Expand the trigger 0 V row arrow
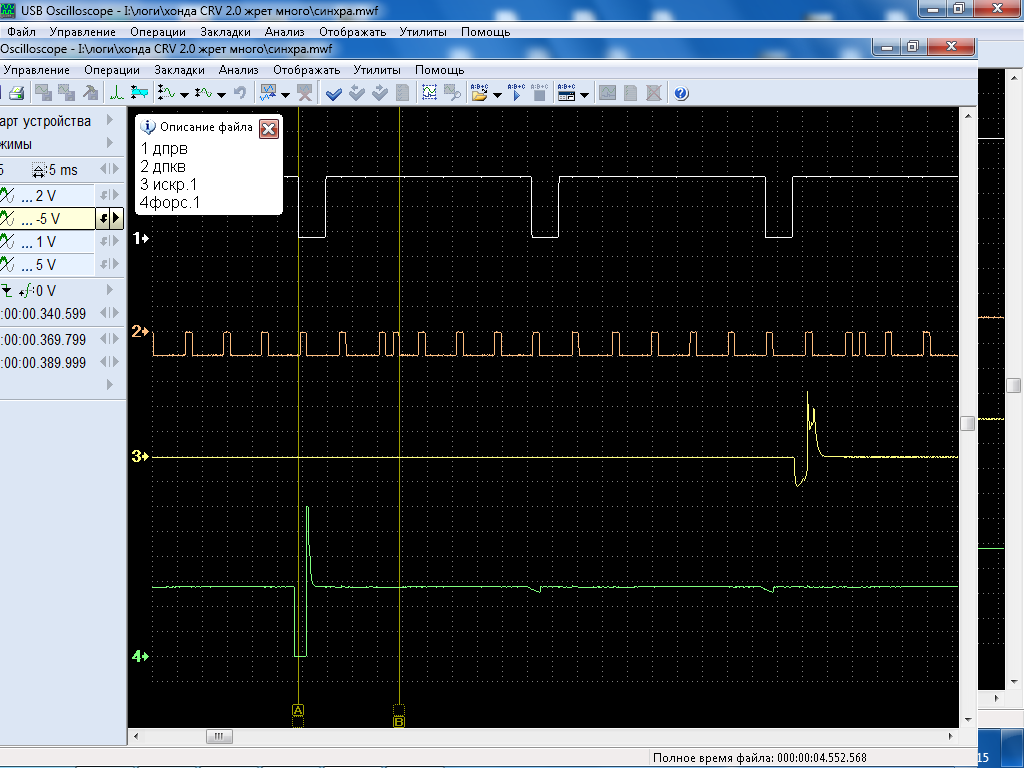 pos(110,290)
